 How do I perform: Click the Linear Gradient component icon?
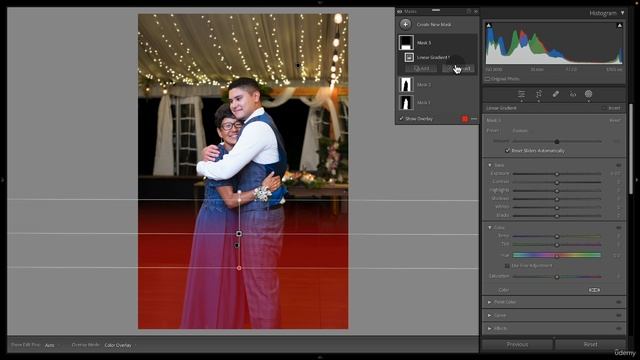(409, 58)
